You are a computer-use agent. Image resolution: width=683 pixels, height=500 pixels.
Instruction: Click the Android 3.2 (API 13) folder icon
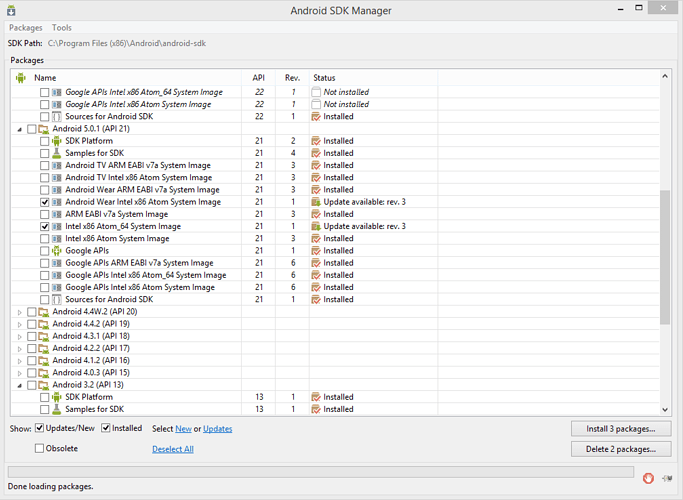coord(44,385)
